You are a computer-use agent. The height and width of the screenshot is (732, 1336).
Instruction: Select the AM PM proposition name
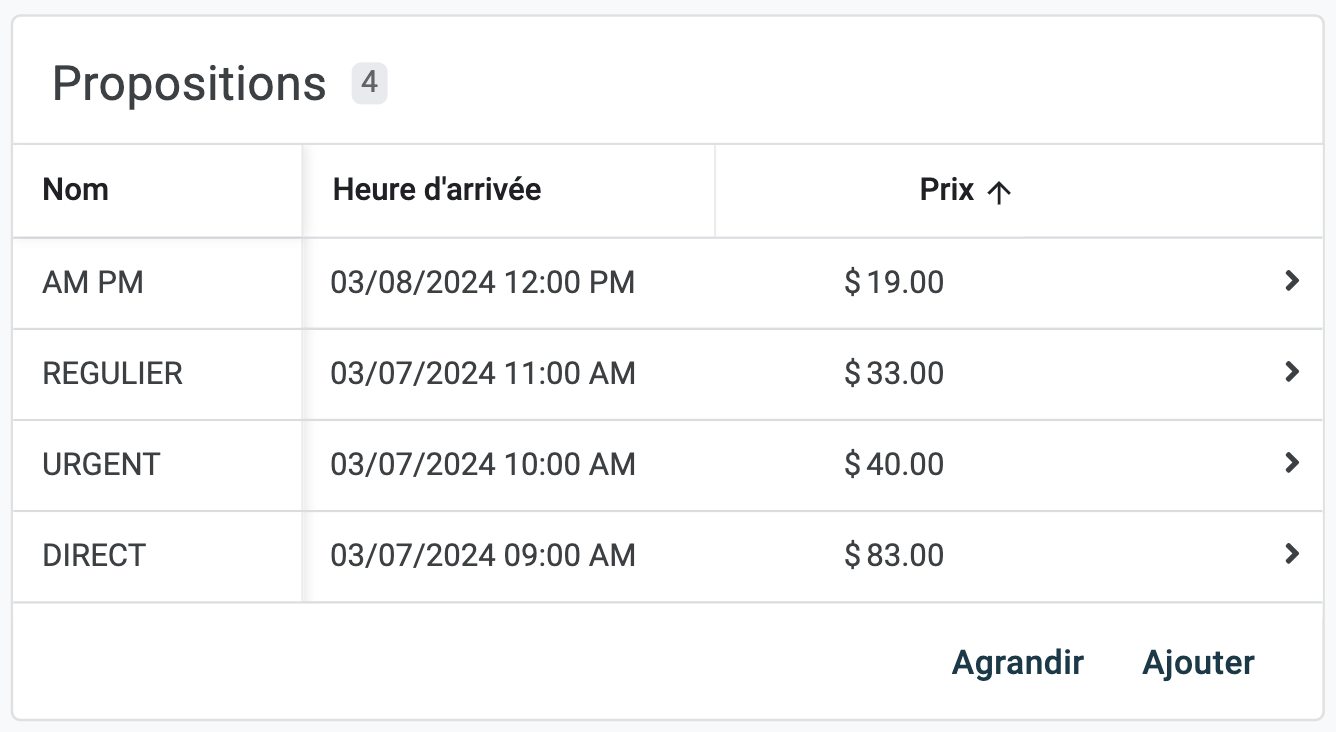pos(93,283)
